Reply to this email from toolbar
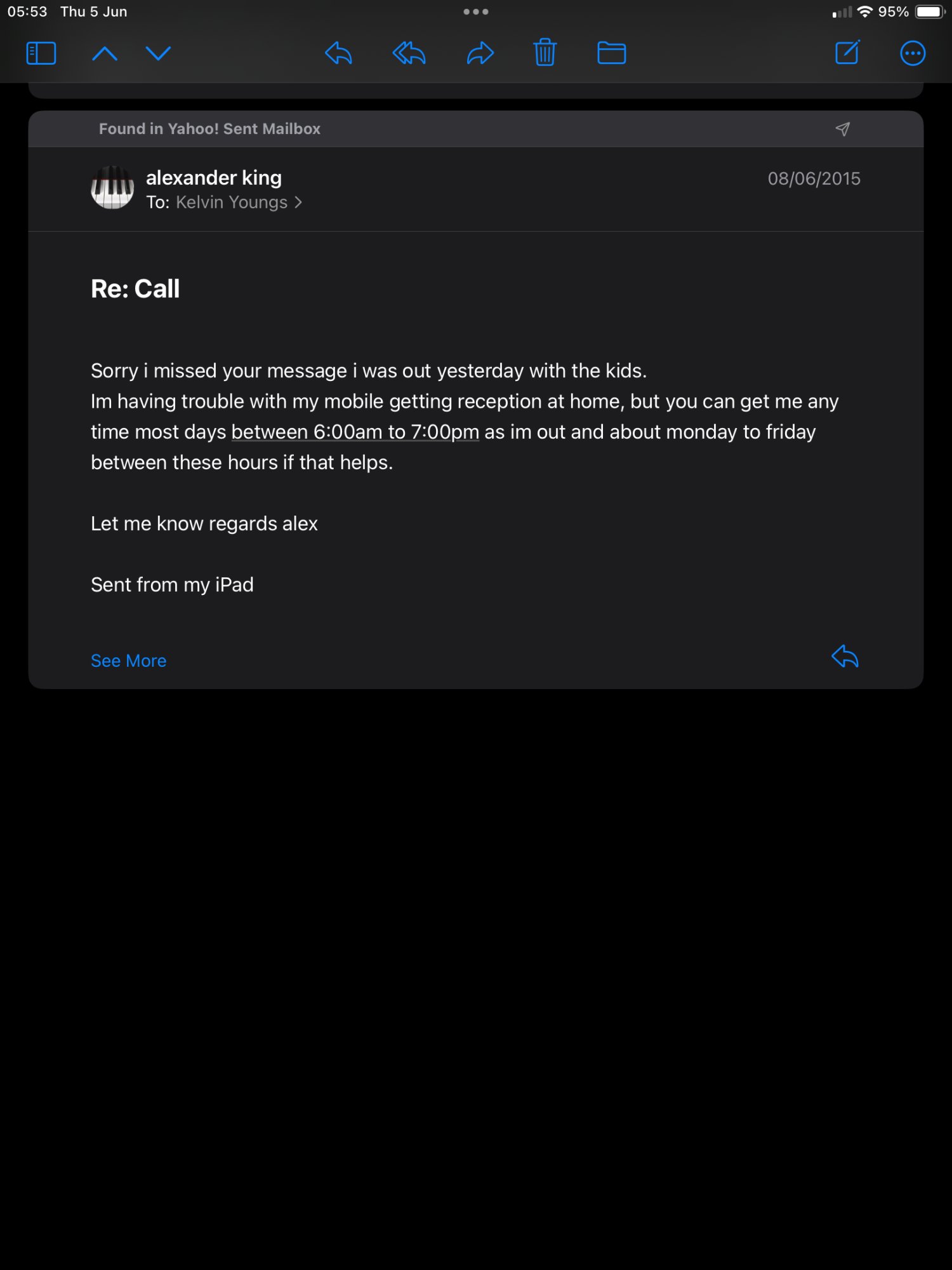The width and height of the screenshot is (952, 1270). click(x=338, y=53)
